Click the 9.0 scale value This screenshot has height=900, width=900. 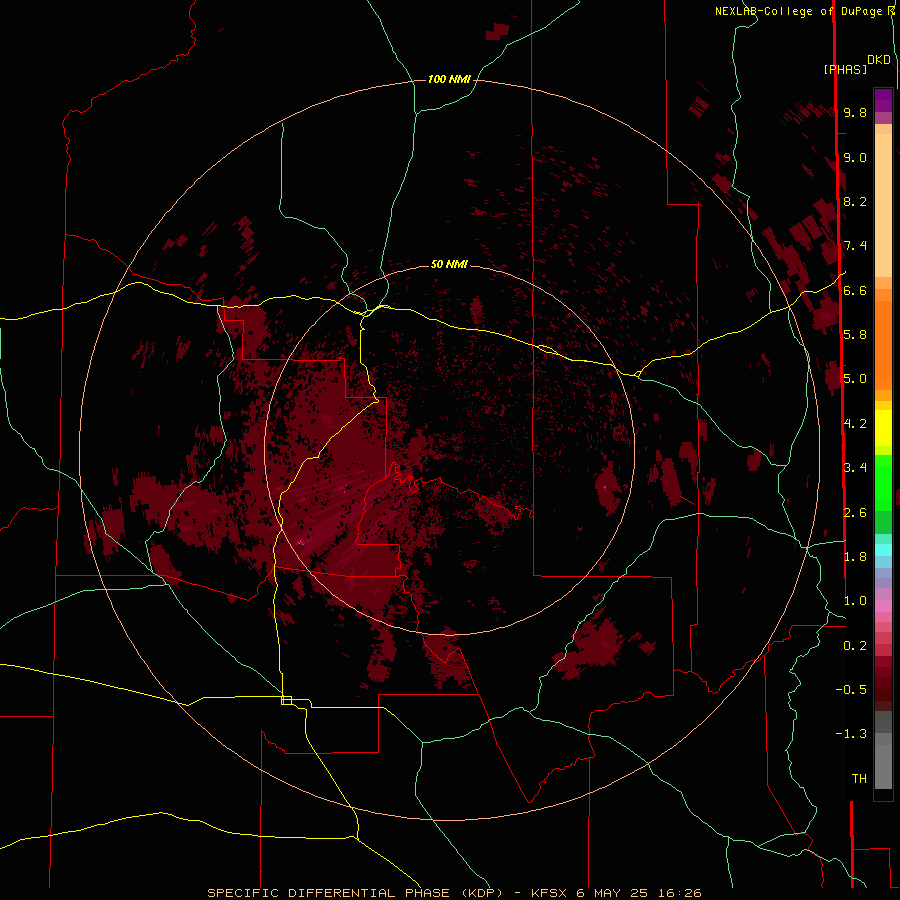point(855,157)
